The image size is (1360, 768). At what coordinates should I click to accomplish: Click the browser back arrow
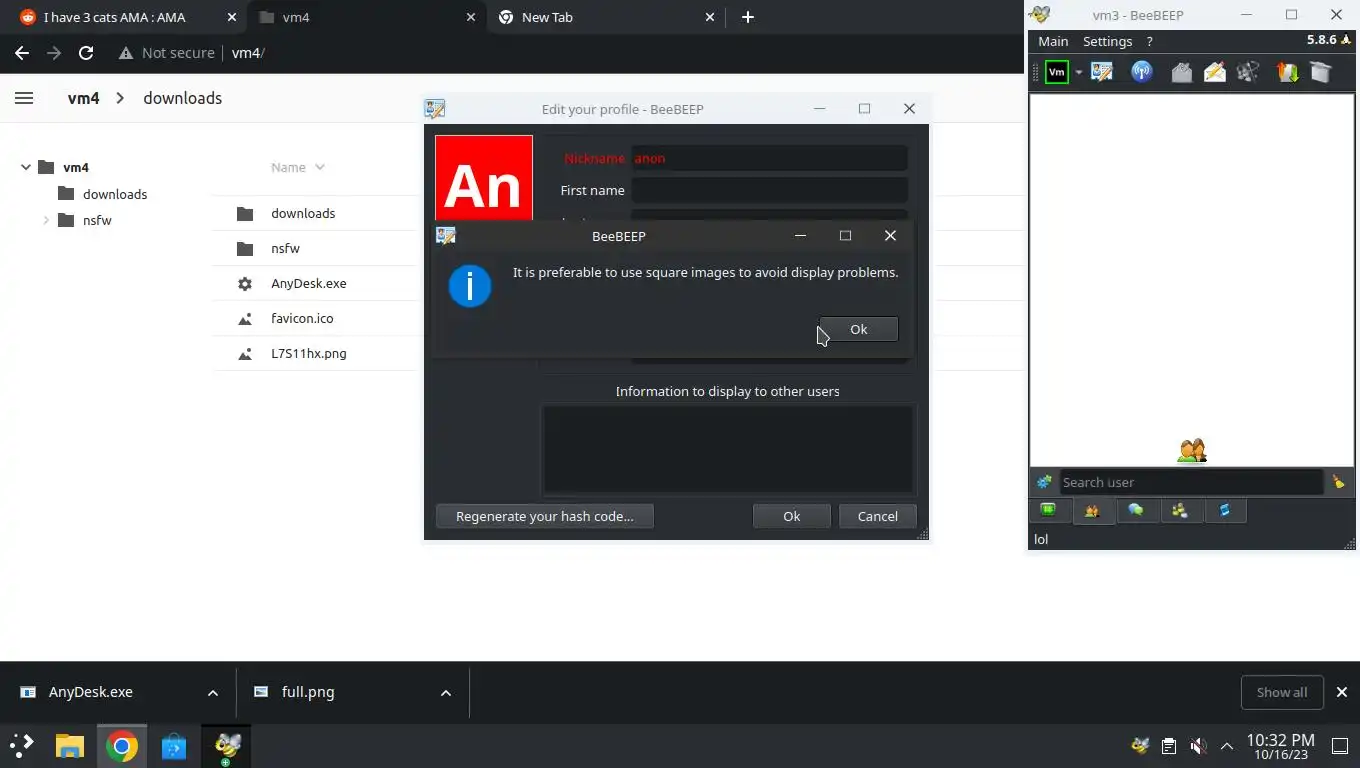pos(22,53)
